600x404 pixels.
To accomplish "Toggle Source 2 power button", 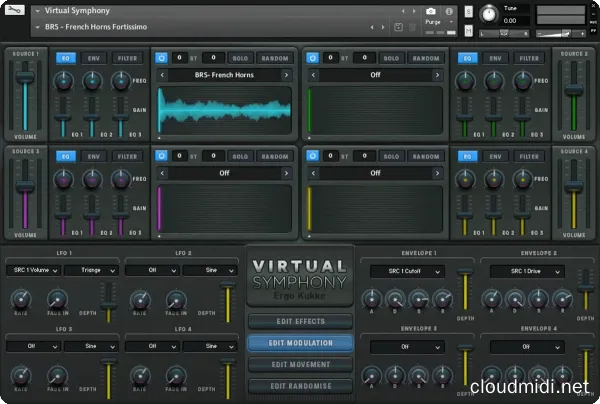I will coord(313,58).
